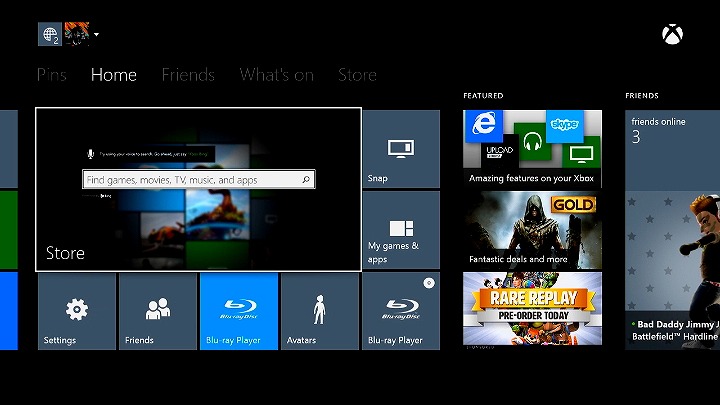Open the Avatars tile
Image resolution: width=720 pixels, height=405 pixels.
[320, 311]
